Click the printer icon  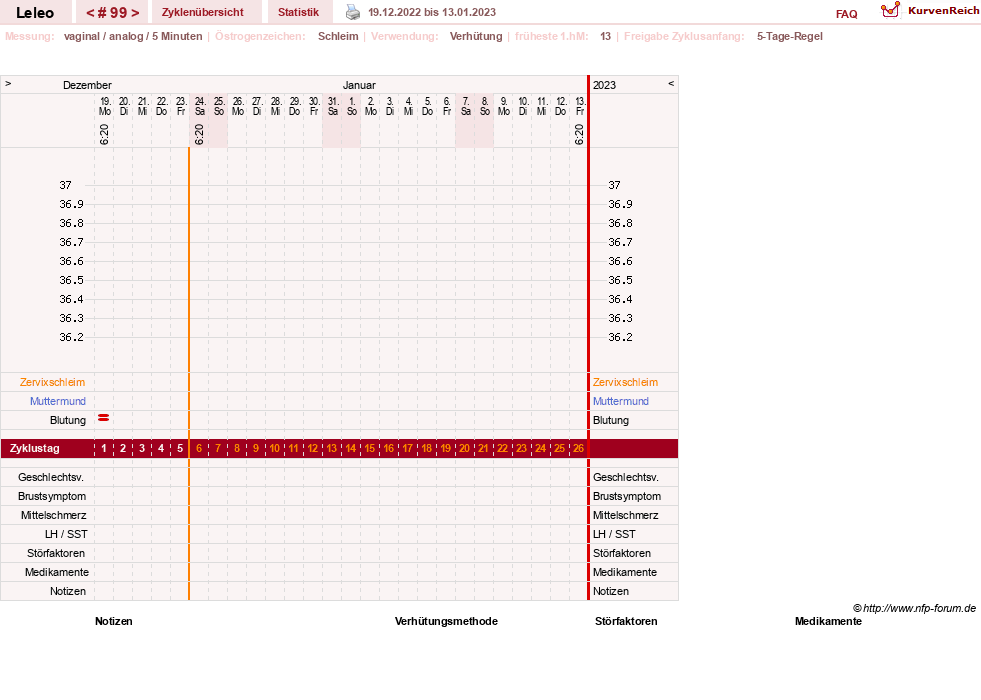pyautogui.click(x=353, y=12)
